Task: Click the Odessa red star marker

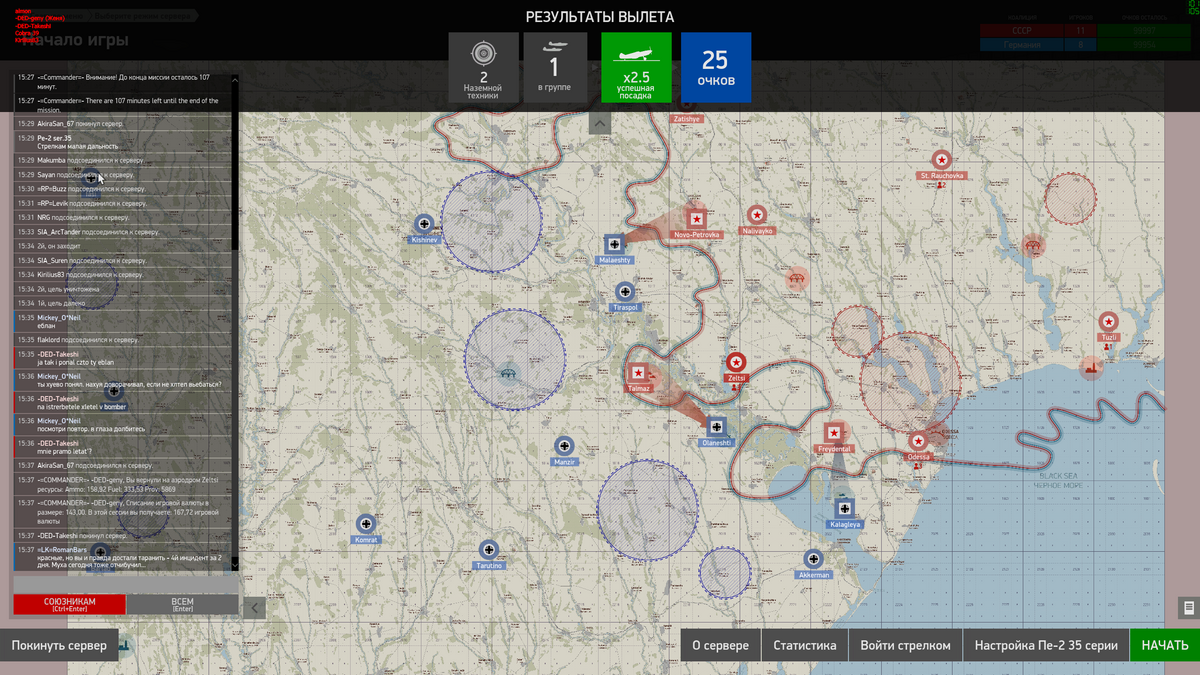Action: (x=918, y=441)
